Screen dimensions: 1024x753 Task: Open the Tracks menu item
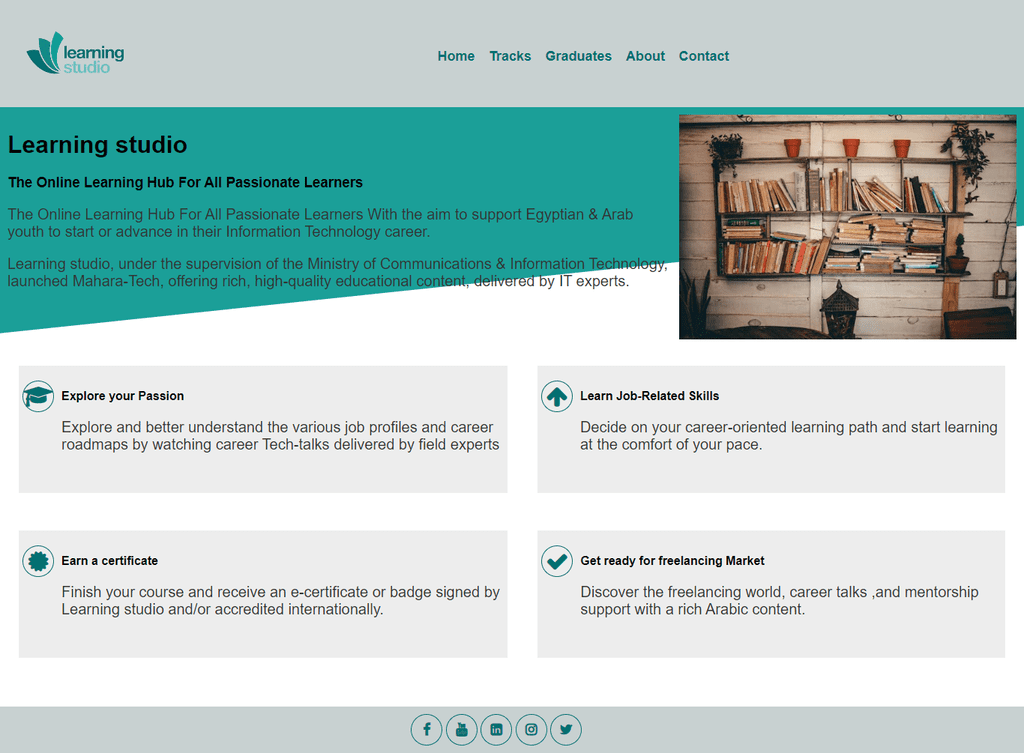pyautogui.click(x=510, y=56)
